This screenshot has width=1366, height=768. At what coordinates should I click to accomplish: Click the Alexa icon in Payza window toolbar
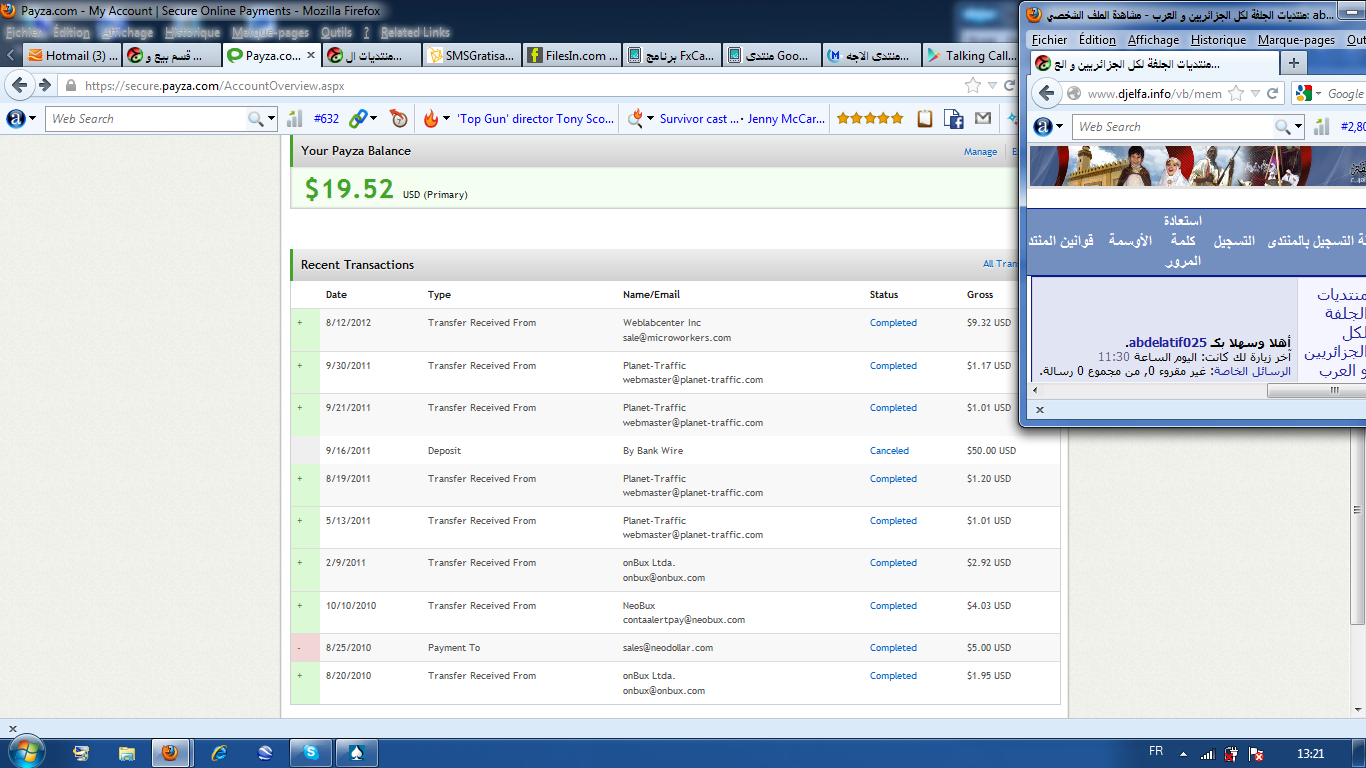pos(16,118)
